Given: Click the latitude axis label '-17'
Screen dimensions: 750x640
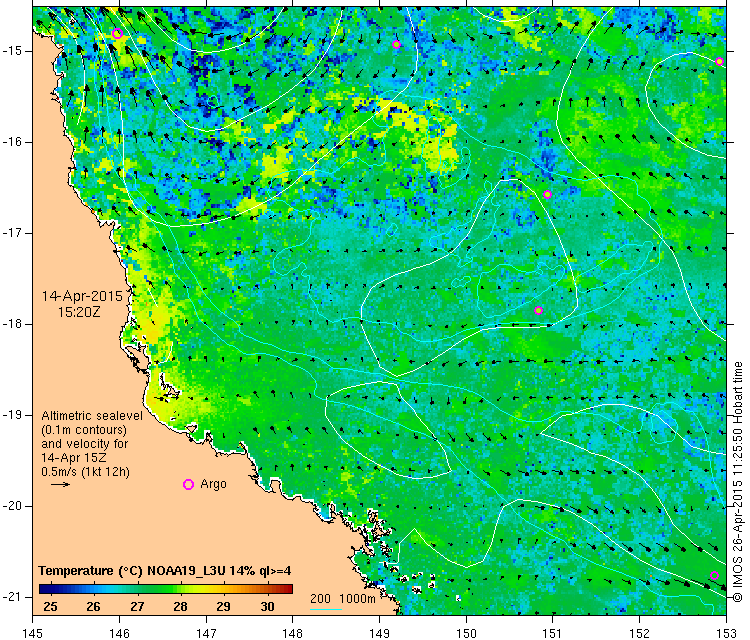Looking at the screenshot, I should pos(11,233).
